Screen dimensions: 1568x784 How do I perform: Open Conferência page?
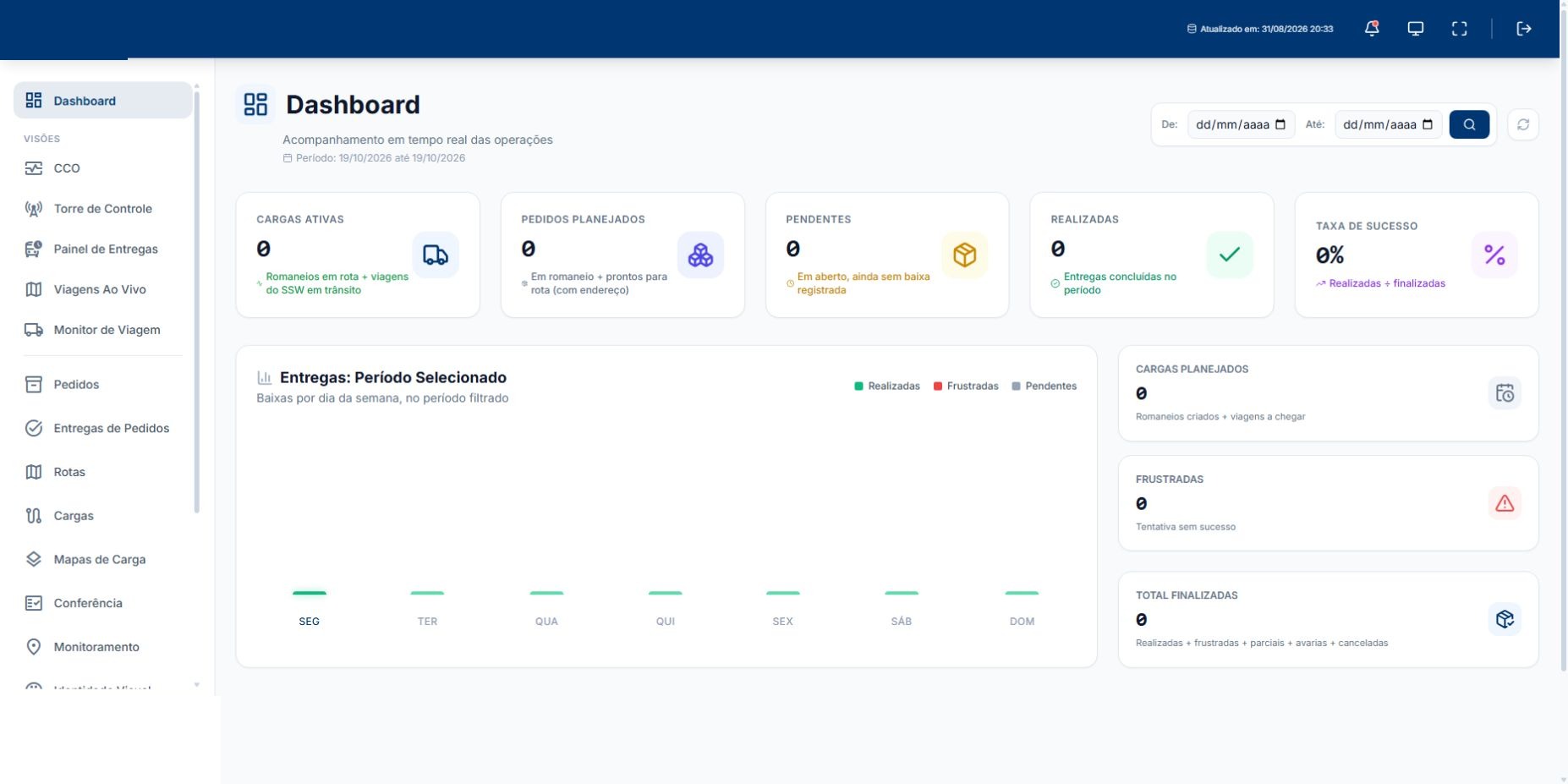102,603
